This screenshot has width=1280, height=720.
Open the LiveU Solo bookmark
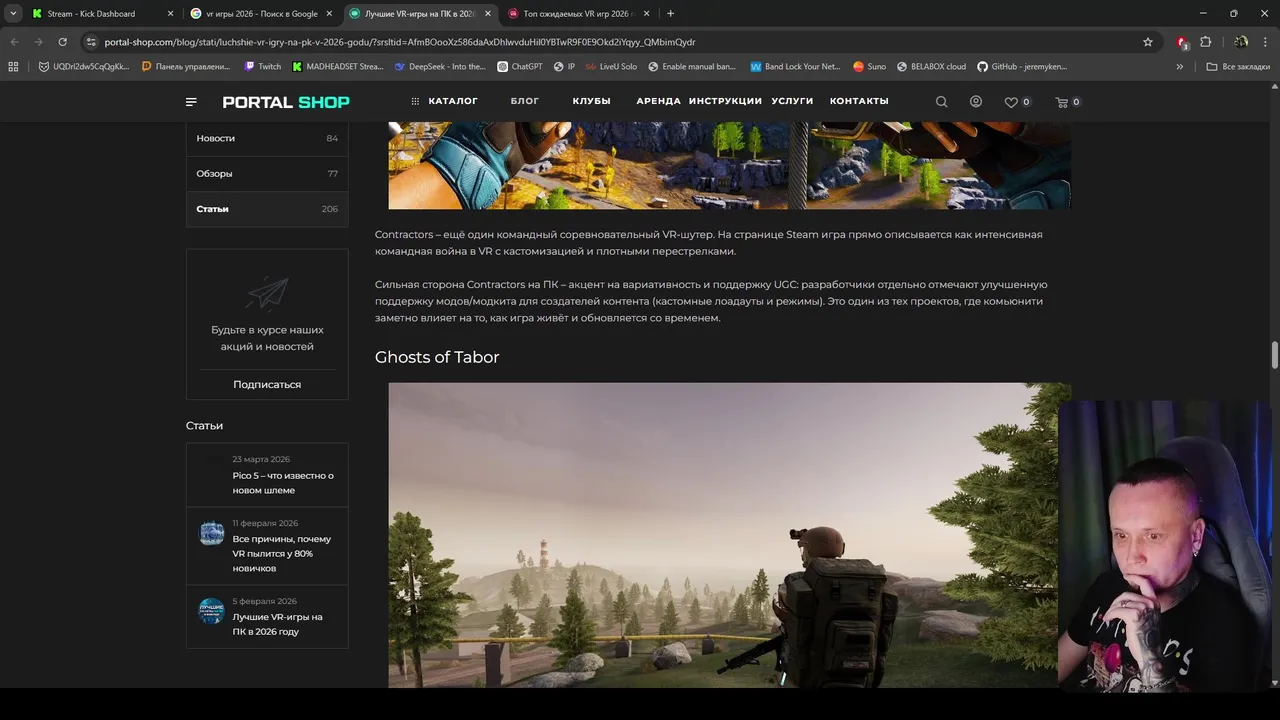click(x=611, y=67)
